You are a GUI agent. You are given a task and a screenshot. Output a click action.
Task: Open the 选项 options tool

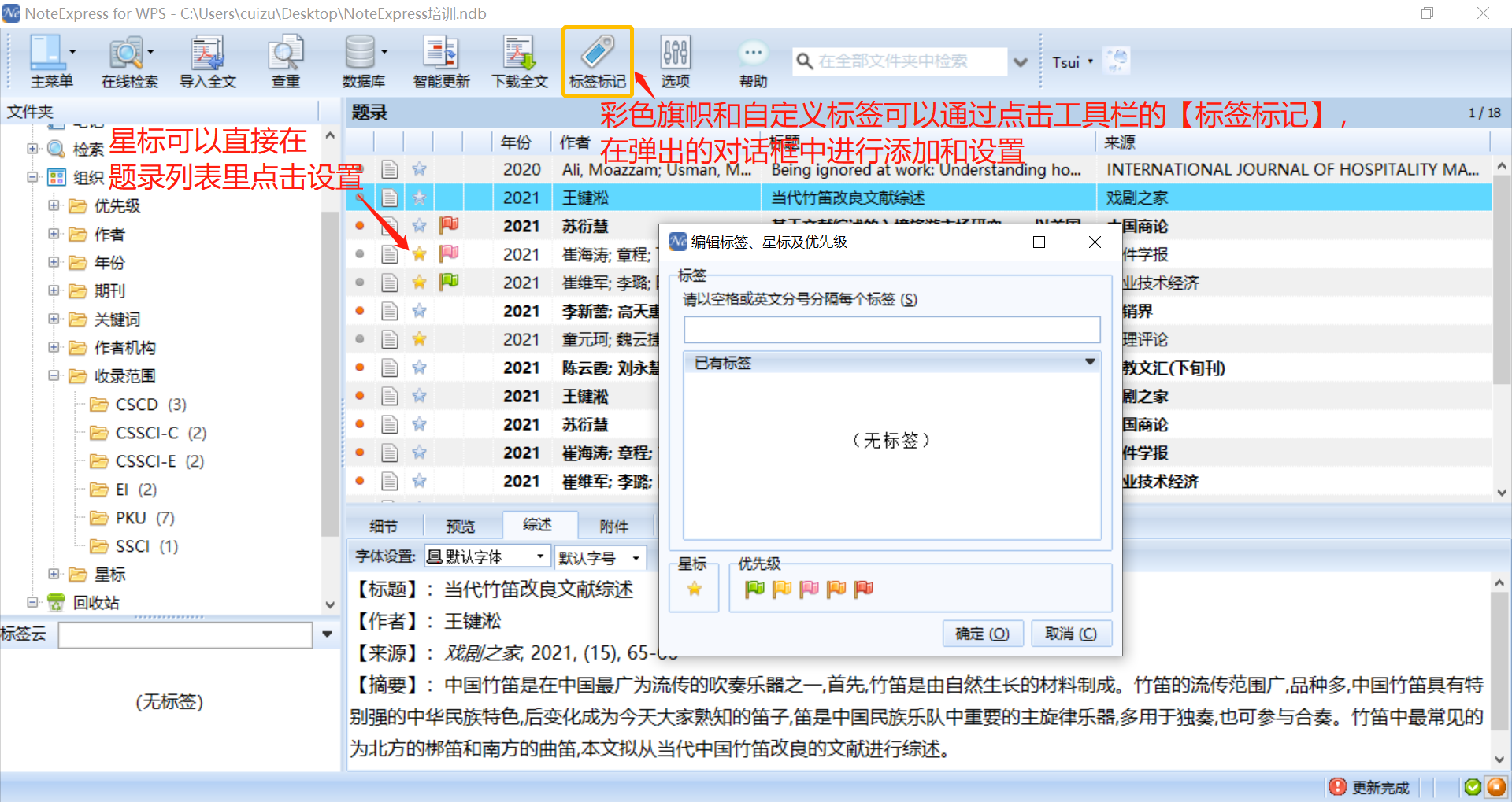point(674,59)
